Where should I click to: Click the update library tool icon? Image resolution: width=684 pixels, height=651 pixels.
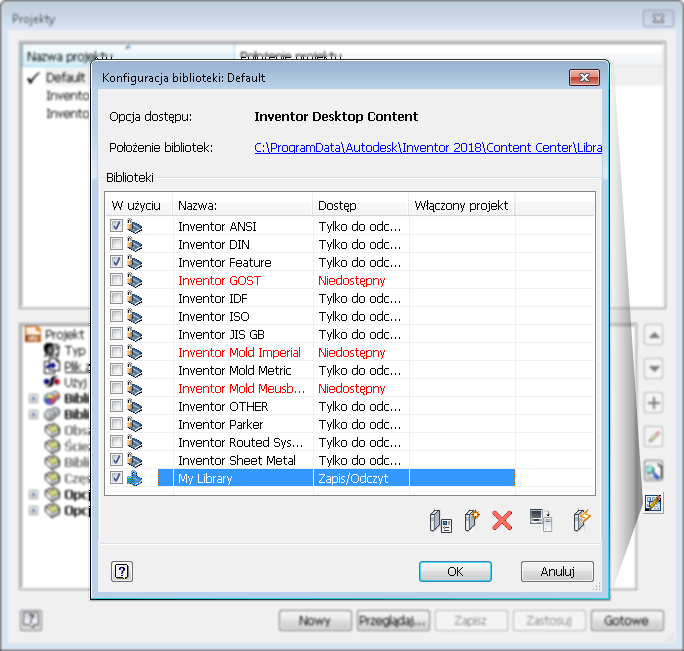[582, 520]
